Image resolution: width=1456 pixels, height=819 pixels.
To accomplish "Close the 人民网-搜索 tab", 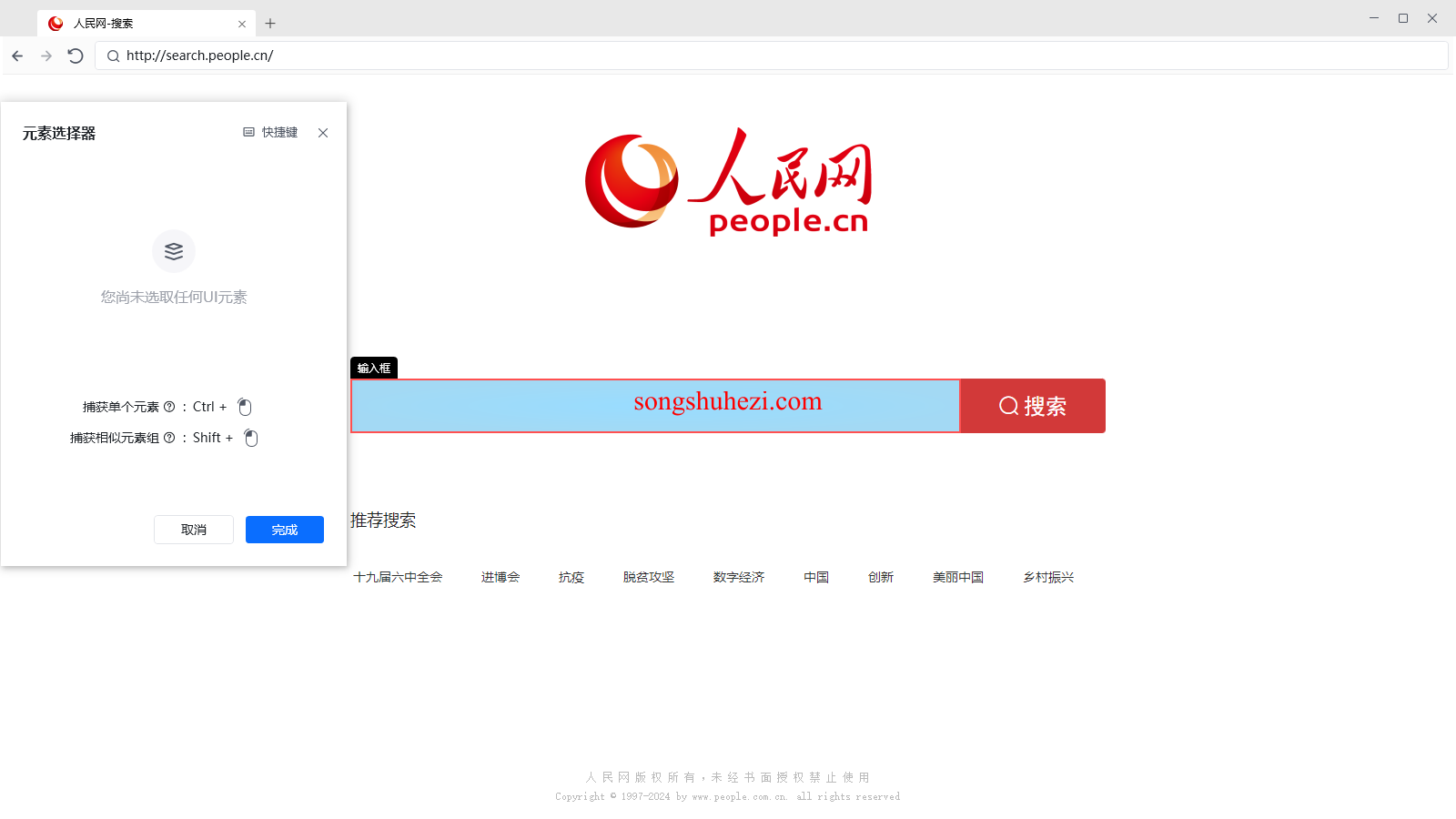I will [x=242, y=25].
